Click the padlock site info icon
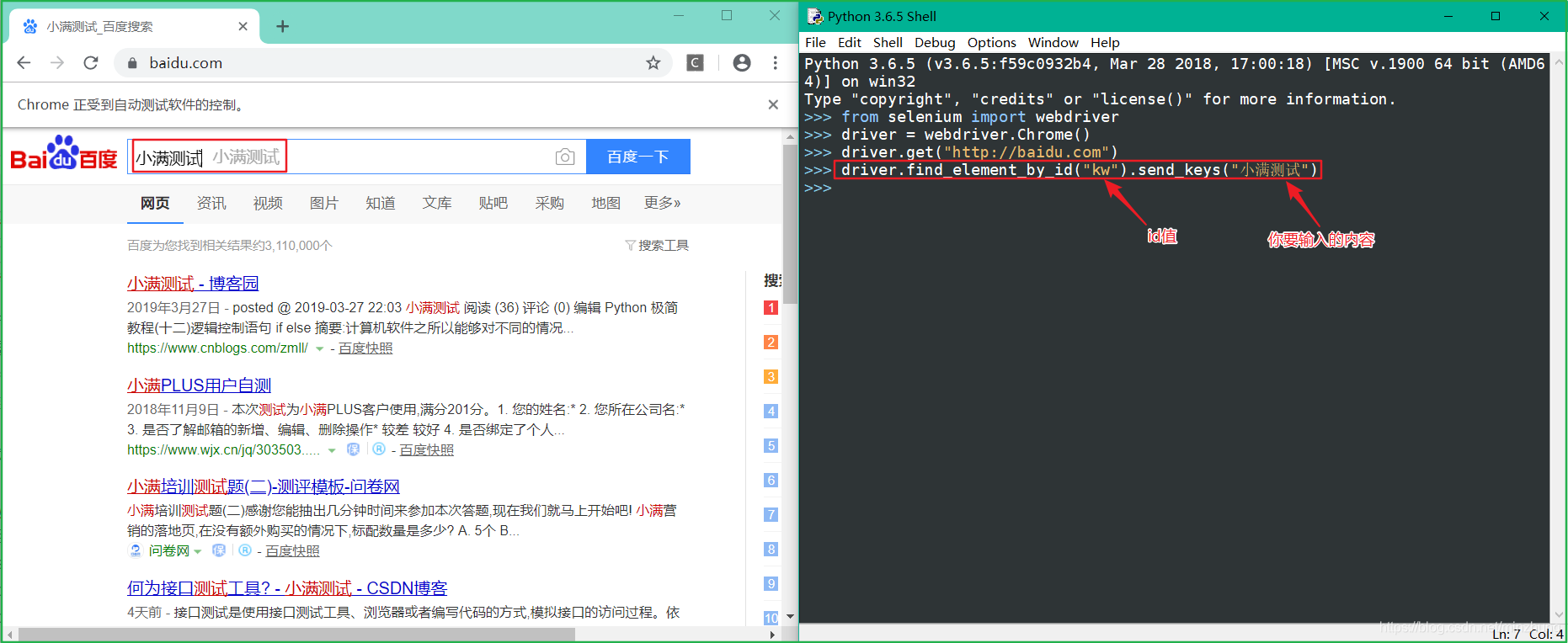This screenshot has width=1568, height=643. coord(132,63)
